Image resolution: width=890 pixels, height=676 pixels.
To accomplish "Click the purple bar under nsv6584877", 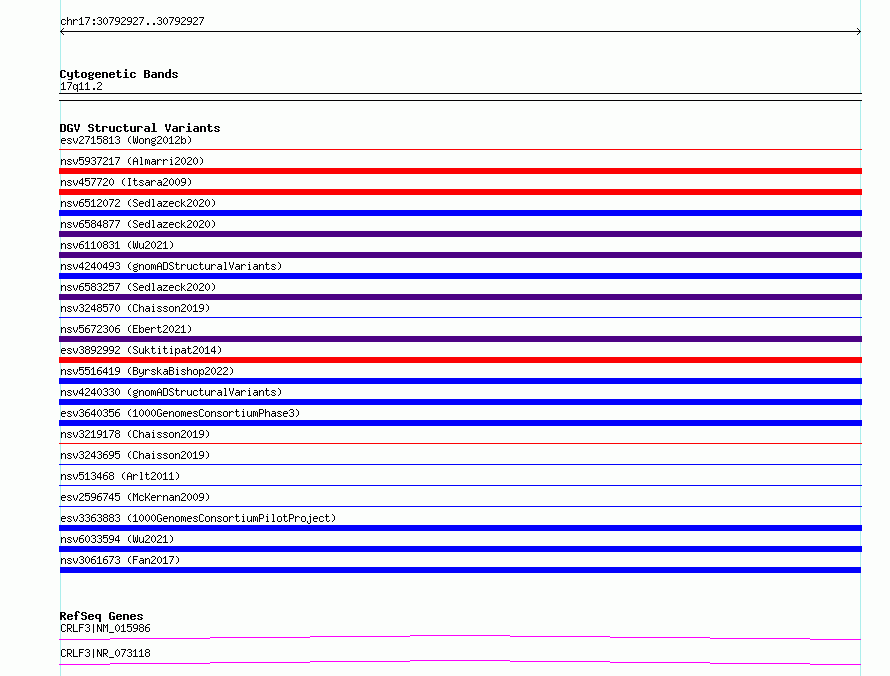I will [x=460, y=234].
